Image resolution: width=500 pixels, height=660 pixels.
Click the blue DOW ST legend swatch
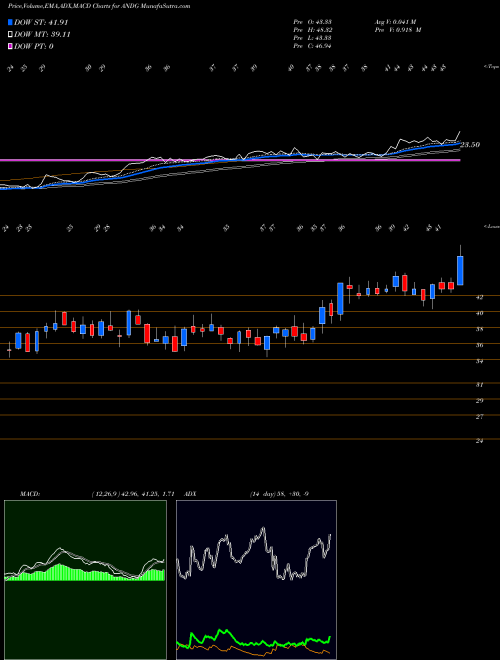pos(10,22)
